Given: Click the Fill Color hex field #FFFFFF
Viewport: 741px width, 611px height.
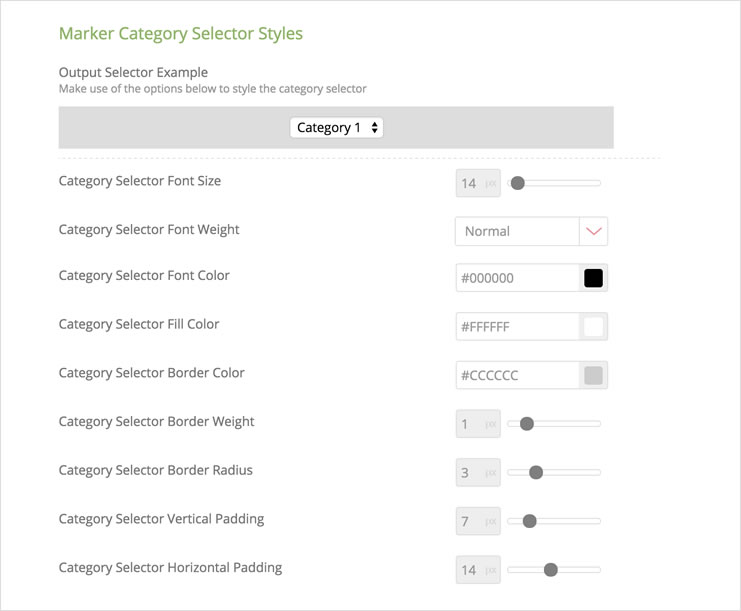Looking at the screenshot, I should pyautogui.click(x=517, y=326).
